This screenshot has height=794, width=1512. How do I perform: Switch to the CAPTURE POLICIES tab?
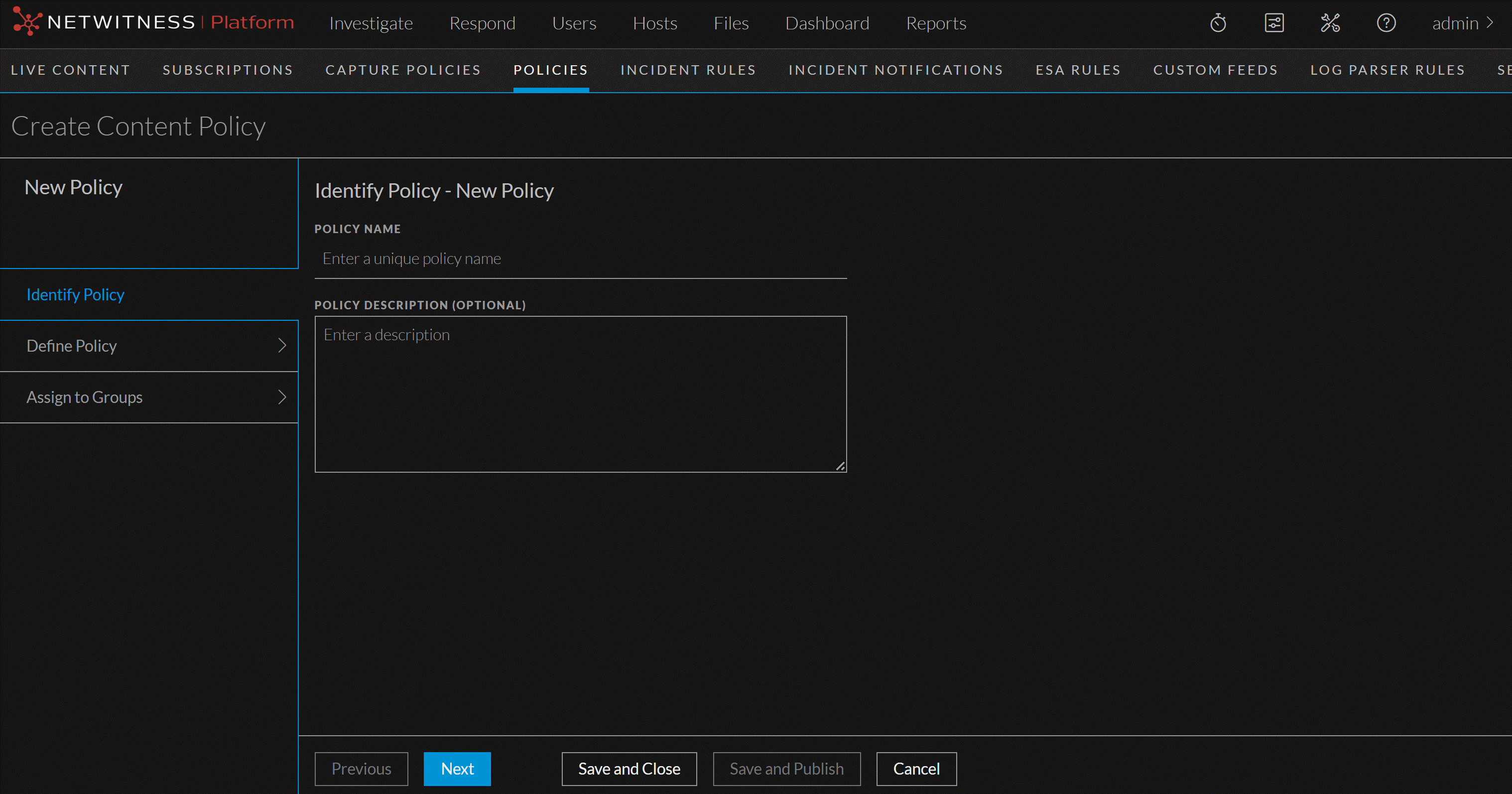point(402,70)
